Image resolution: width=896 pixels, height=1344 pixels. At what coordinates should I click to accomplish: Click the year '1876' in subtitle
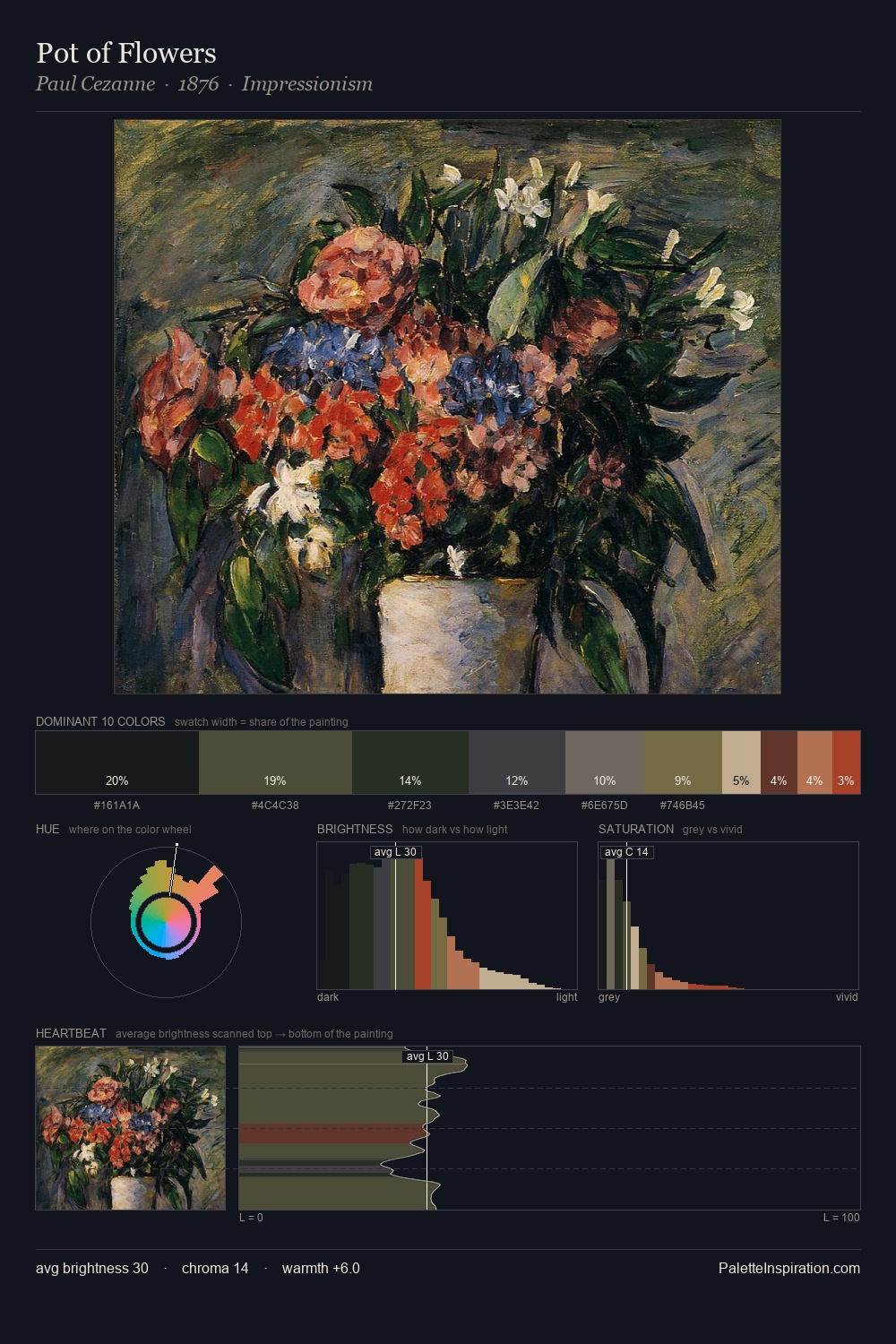[198, 84]
